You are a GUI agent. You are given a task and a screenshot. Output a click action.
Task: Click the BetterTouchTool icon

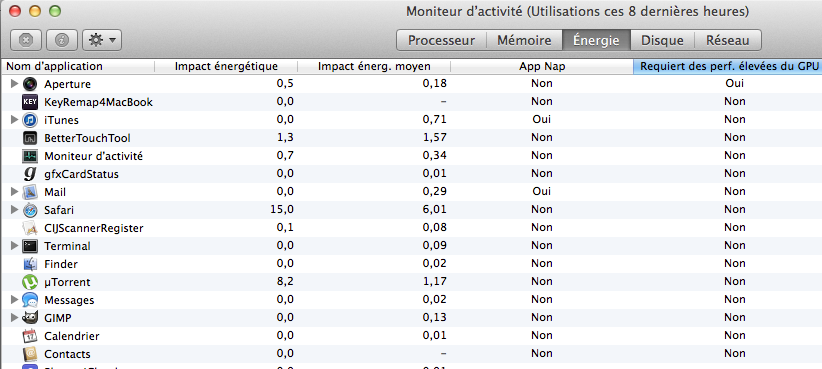tap(30, 138)
